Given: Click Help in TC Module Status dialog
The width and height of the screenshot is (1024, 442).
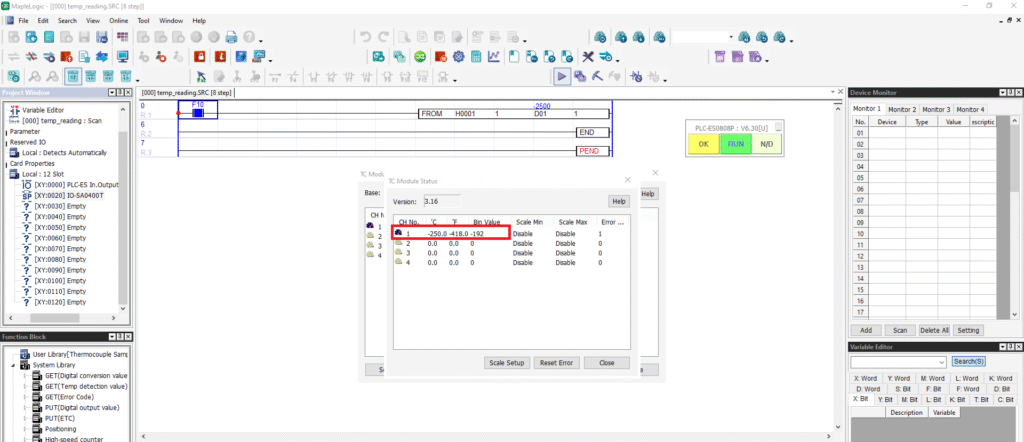Looking at the screenshot, I should tap(618, 201).
